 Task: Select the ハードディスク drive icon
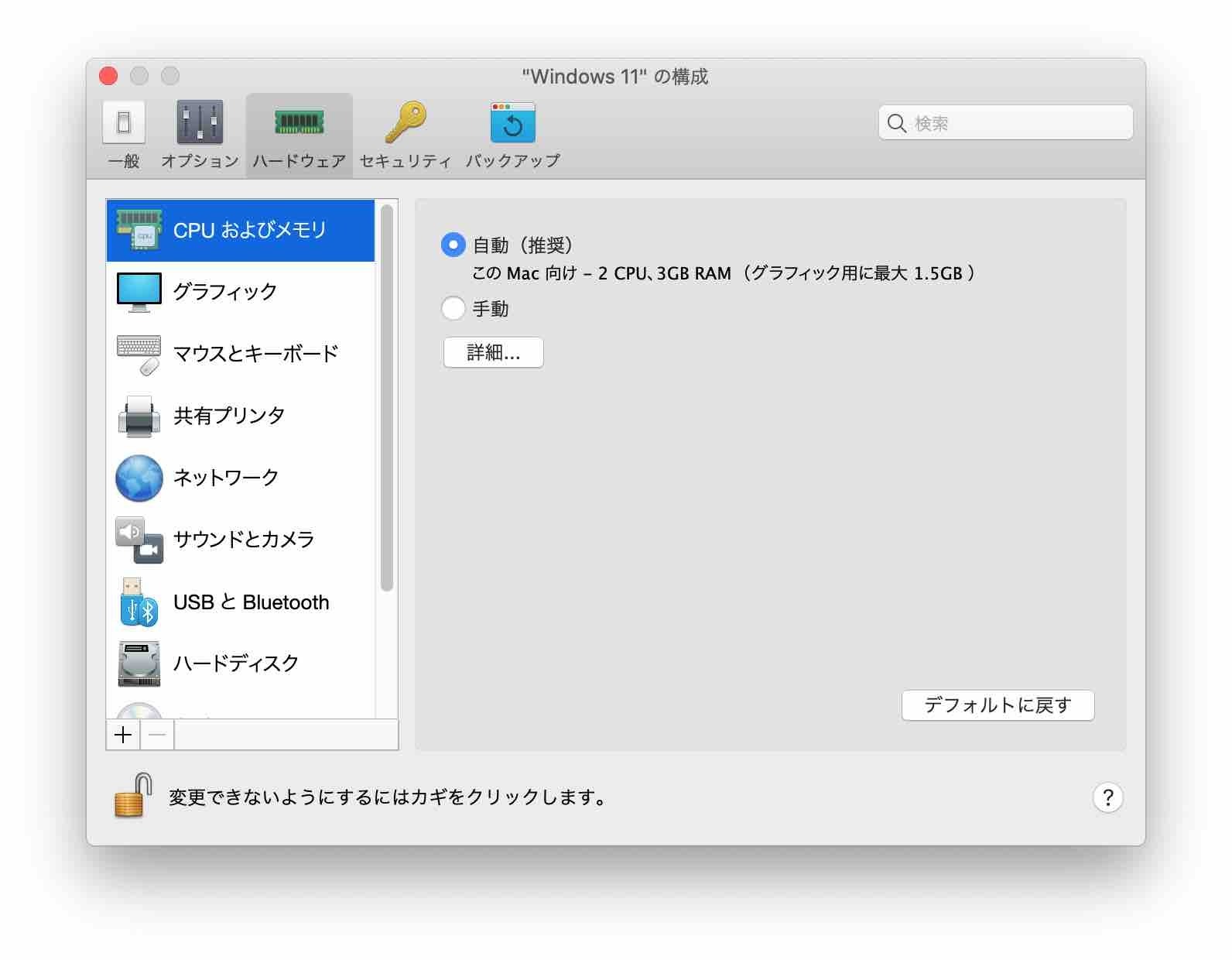coord(139,663)
